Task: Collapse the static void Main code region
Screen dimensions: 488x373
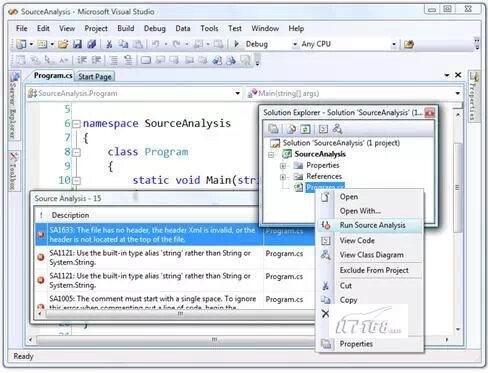Action: [x=76, y=181]
